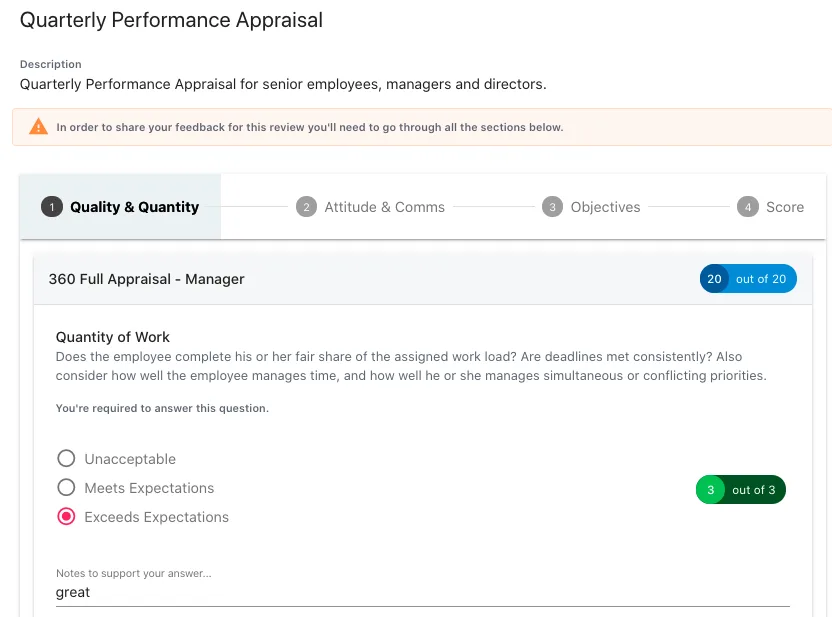Click the step 4 number circle
The height and width of the screenshot is (617, 832).
748,207
